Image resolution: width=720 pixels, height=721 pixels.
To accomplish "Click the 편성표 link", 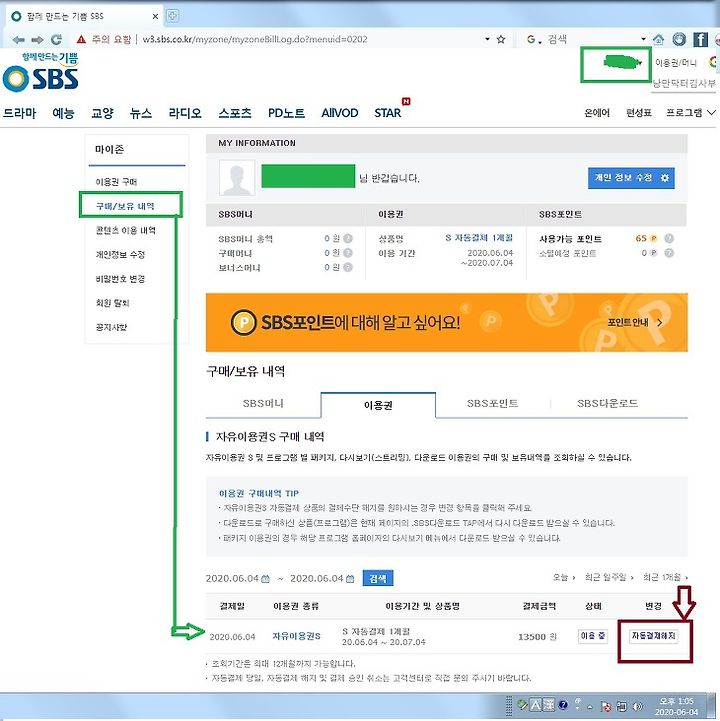I will coord(639,113).
